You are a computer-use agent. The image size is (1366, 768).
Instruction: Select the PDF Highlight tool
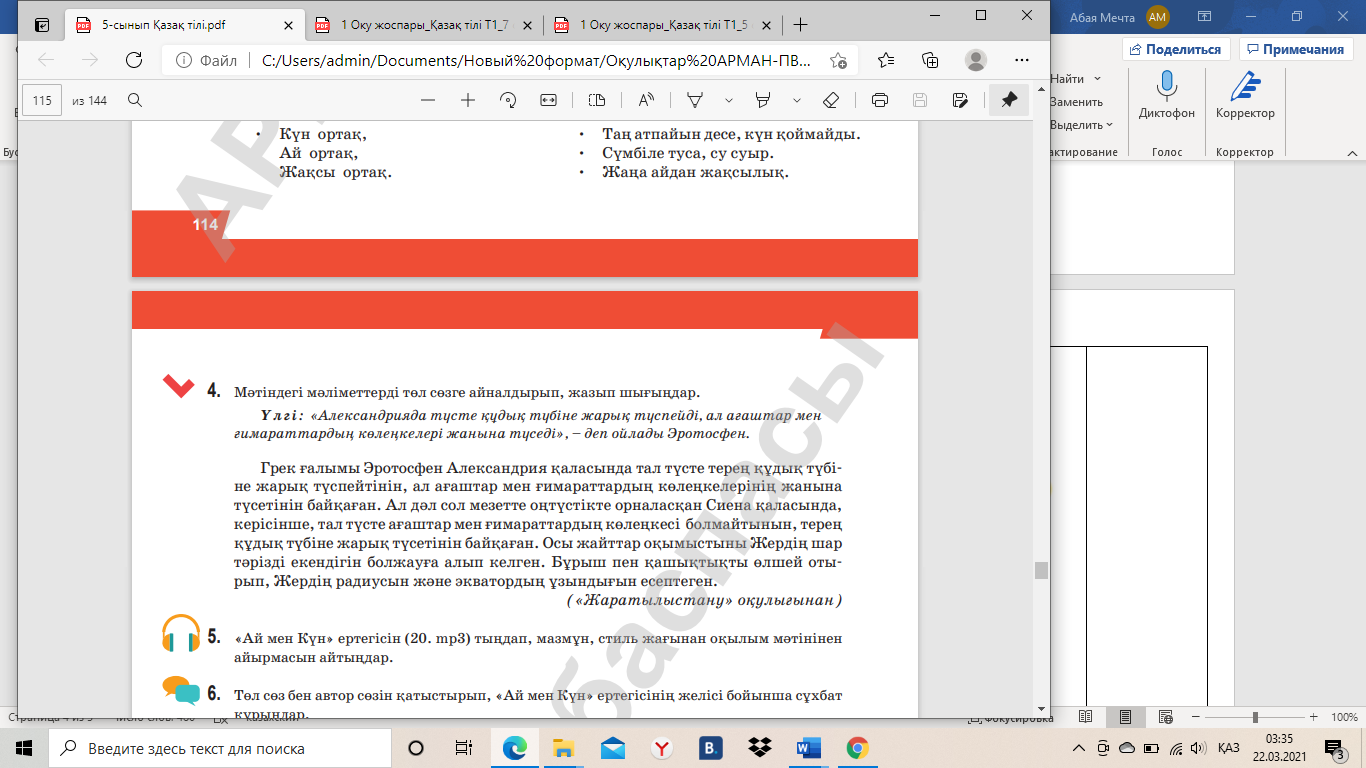(764, 100)
